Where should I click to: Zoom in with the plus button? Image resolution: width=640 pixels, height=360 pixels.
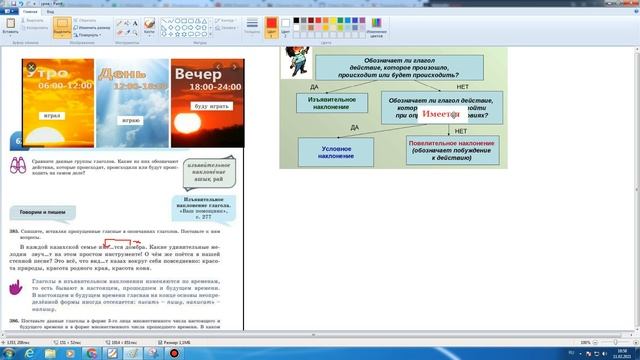click(636, 342)
